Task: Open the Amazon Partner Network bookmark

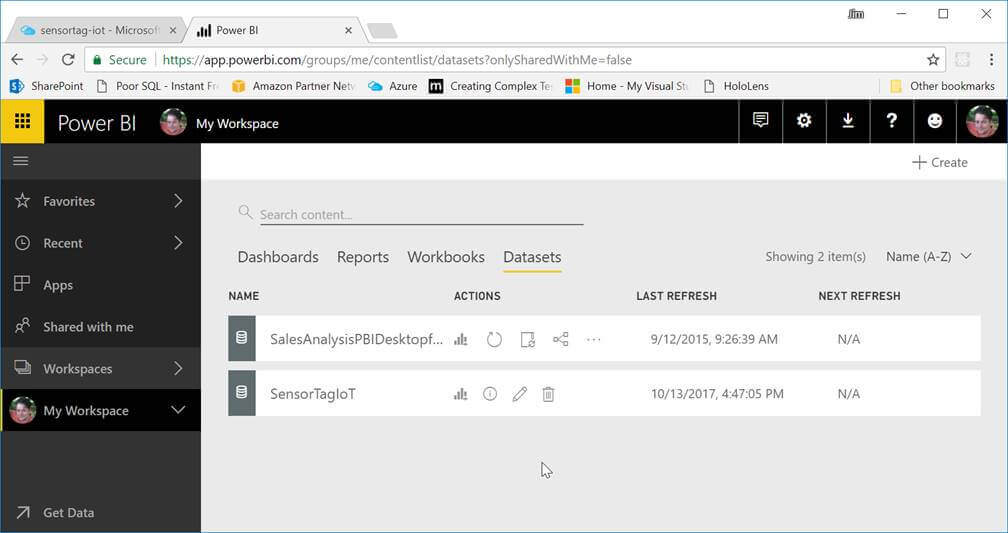Action: tap(294, 86)
